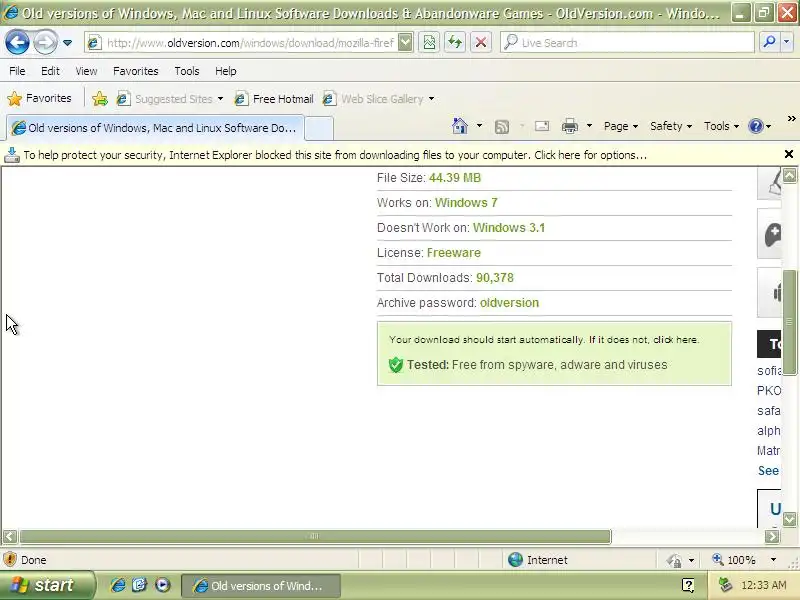Click the Internet zone globe icon

pos(515,560)
